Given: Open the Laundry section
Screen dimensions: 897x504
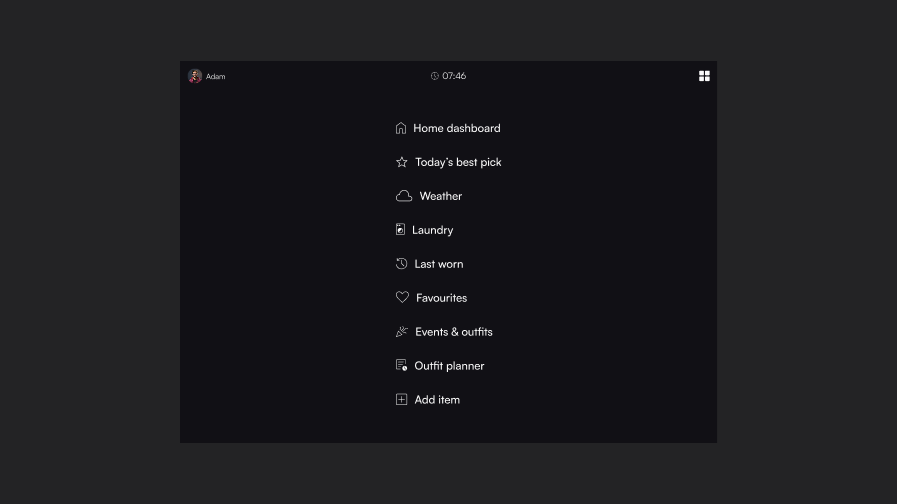Looking at the screenshot, I should (433, 230).
